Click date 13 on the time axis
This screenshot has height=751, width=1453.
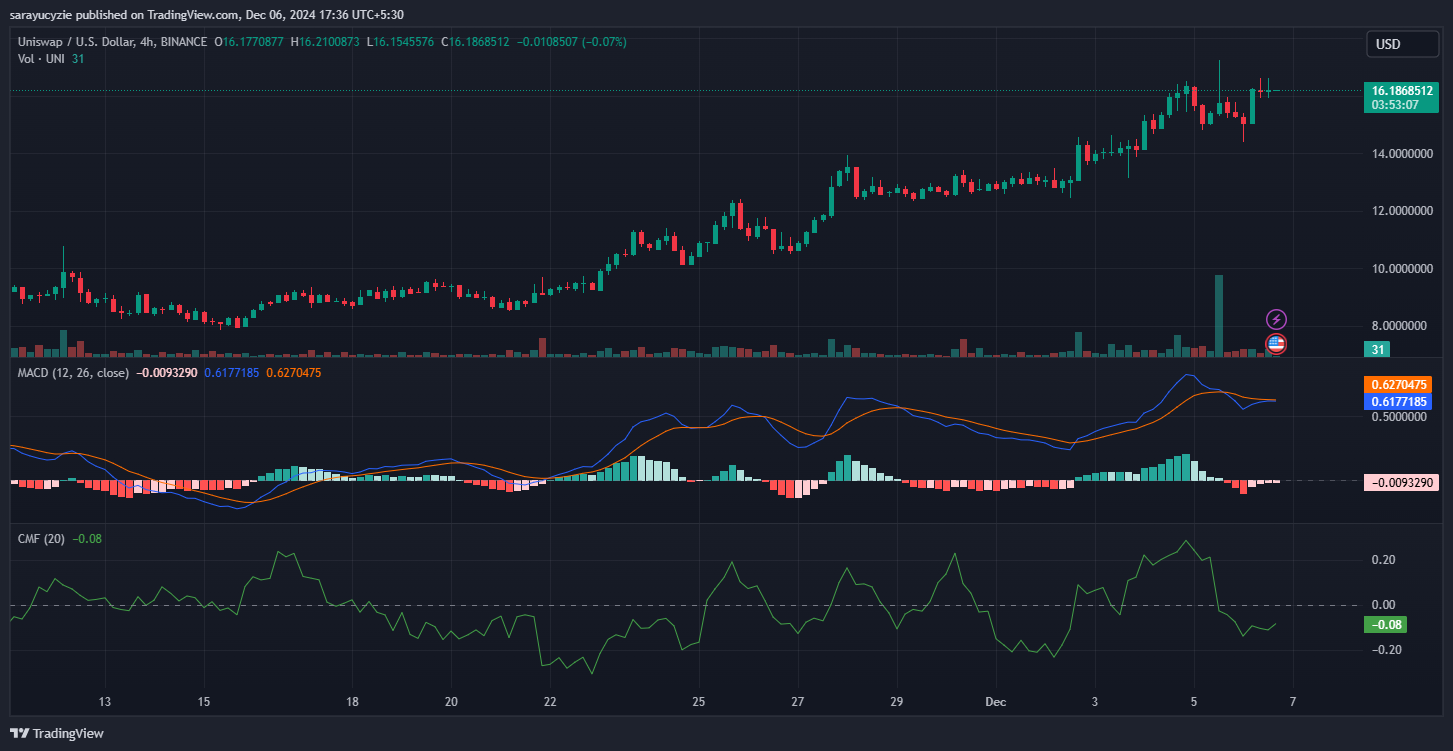[105, 702]
